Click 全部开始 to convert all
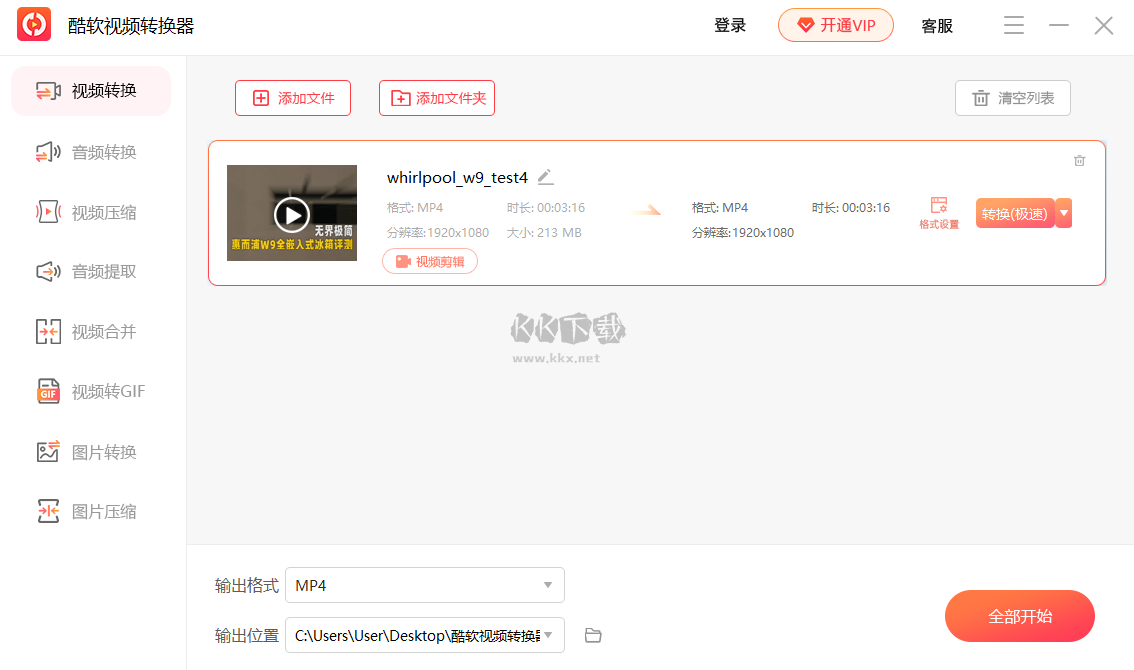Image resolution: width=1134 pixels, height=670 pixels. [1020, 616]
